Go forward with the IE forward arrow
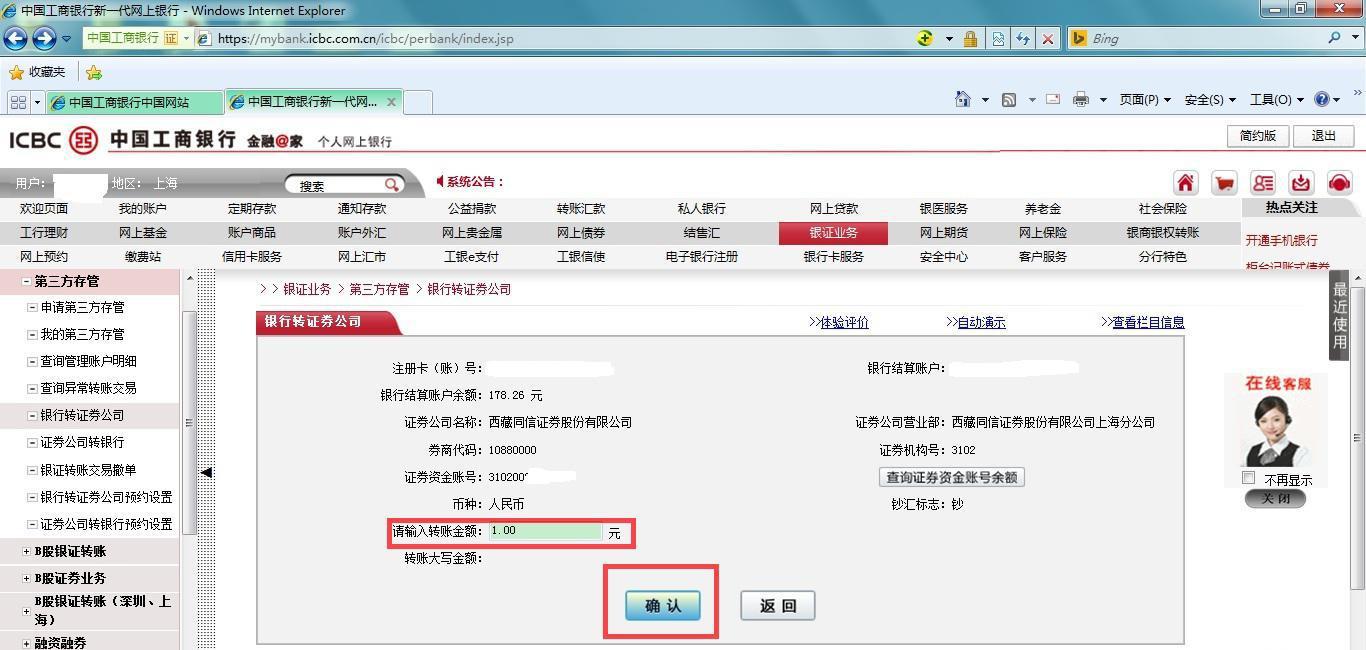The width and height of the screenshot is (1366, 650). point(44,39)
